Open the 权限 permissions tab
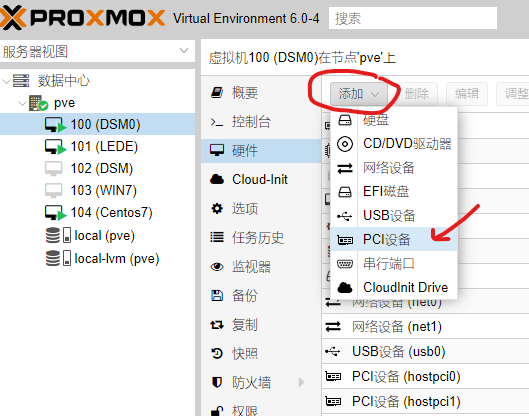 261,409
